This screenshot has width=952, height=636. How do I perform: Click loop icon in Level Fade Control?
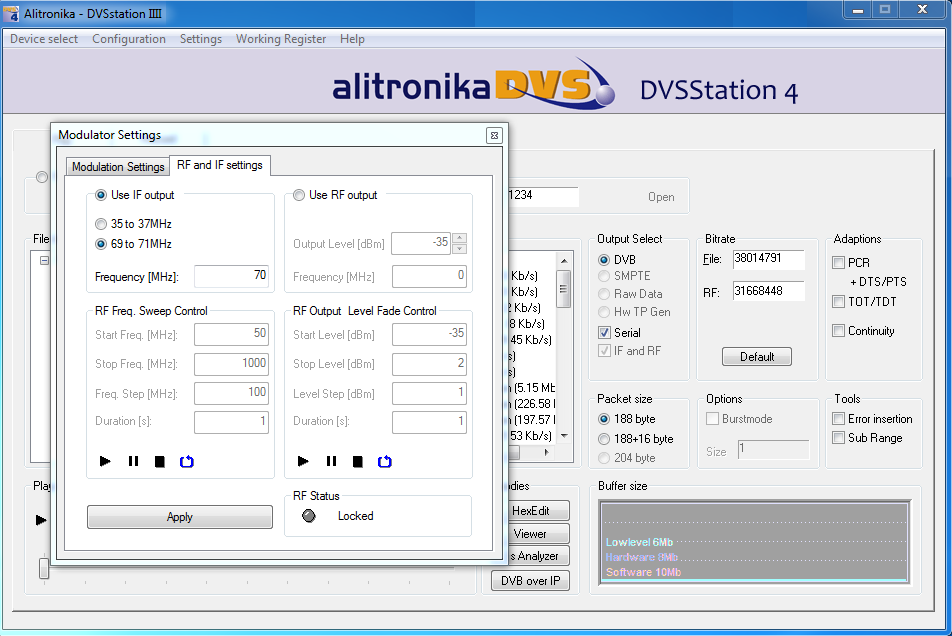(384, 461)
